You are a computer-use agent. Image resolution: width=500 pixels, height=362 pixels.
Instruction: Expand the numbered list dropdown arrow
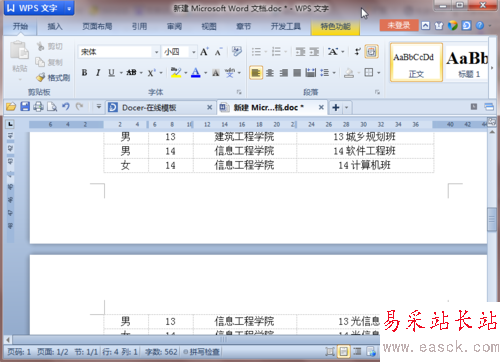(286, 52)
